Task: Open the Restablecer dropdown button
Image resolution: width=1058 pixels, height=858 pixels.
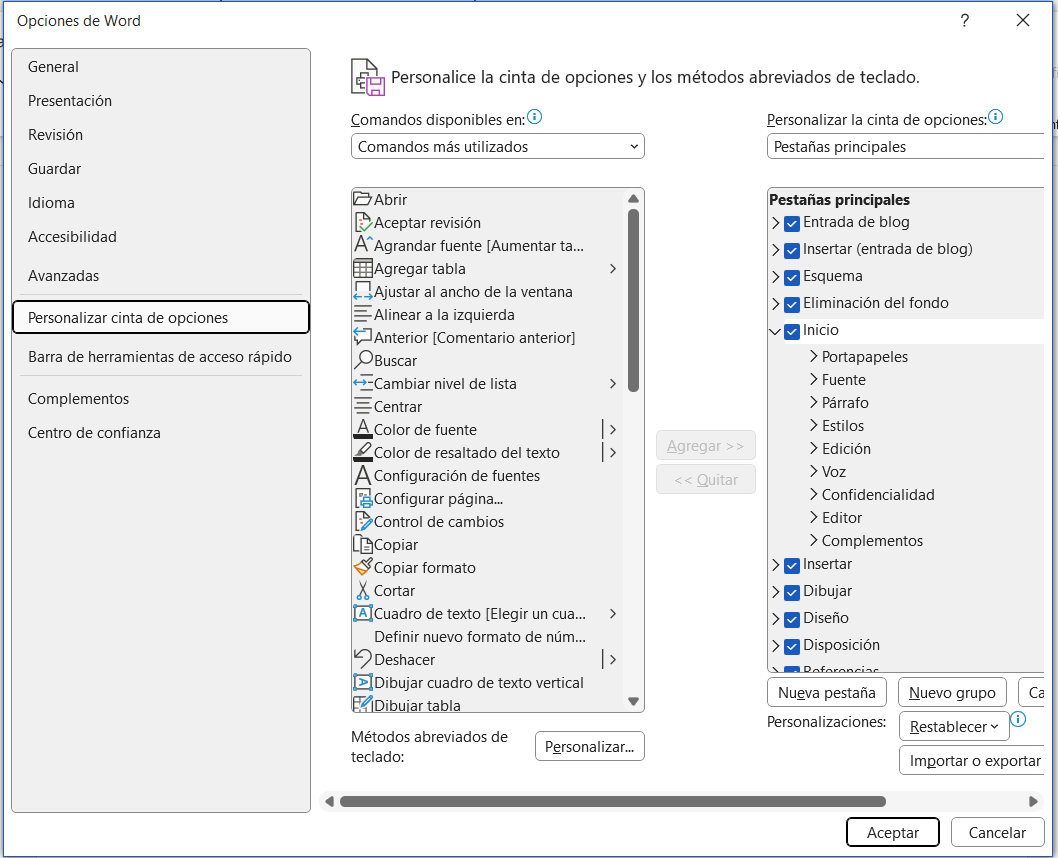Action: click(x=953, y=727)
